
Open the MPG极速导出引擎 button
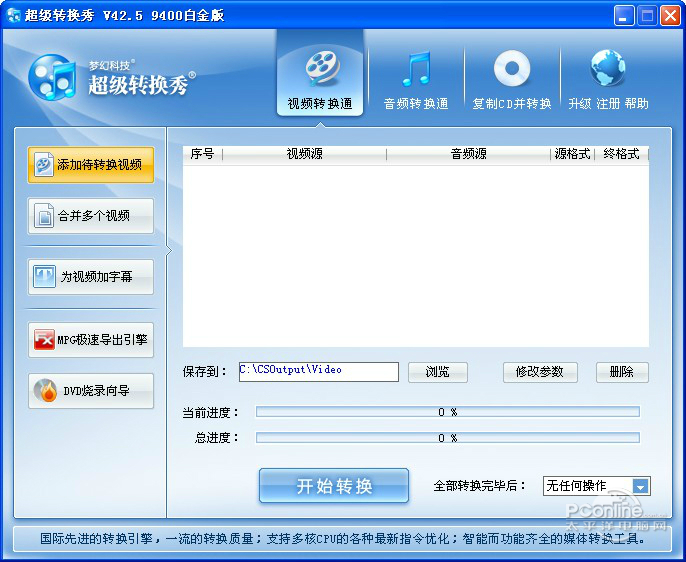91,340
